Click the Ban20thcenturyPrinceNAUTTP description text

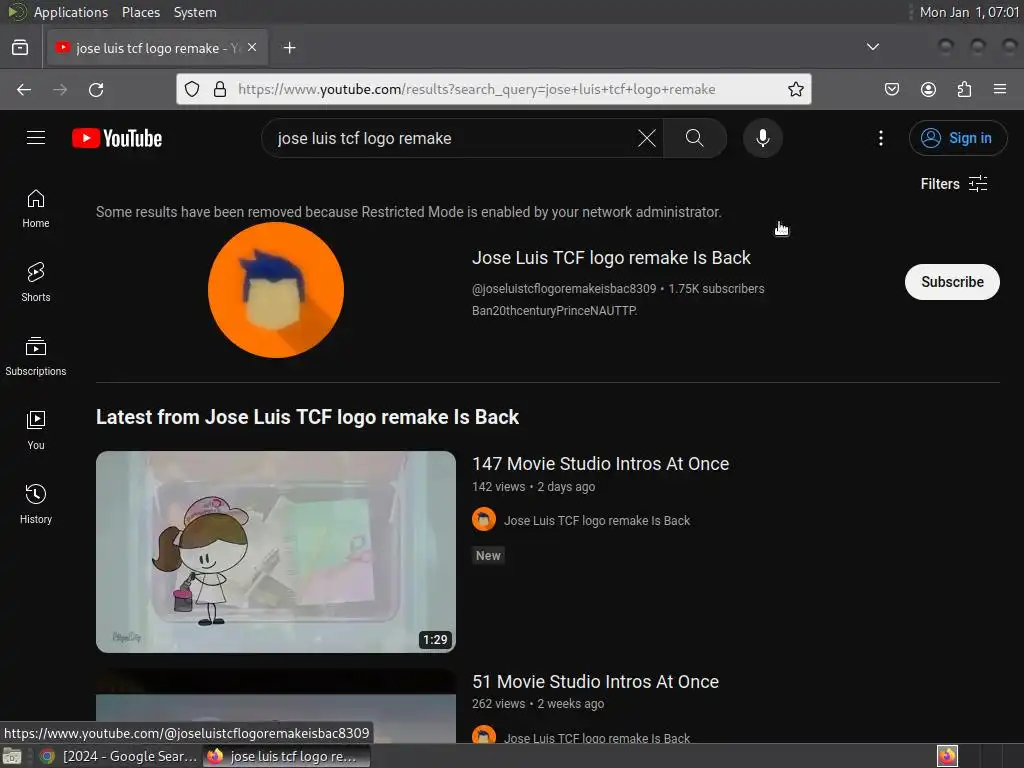(554, 311)
